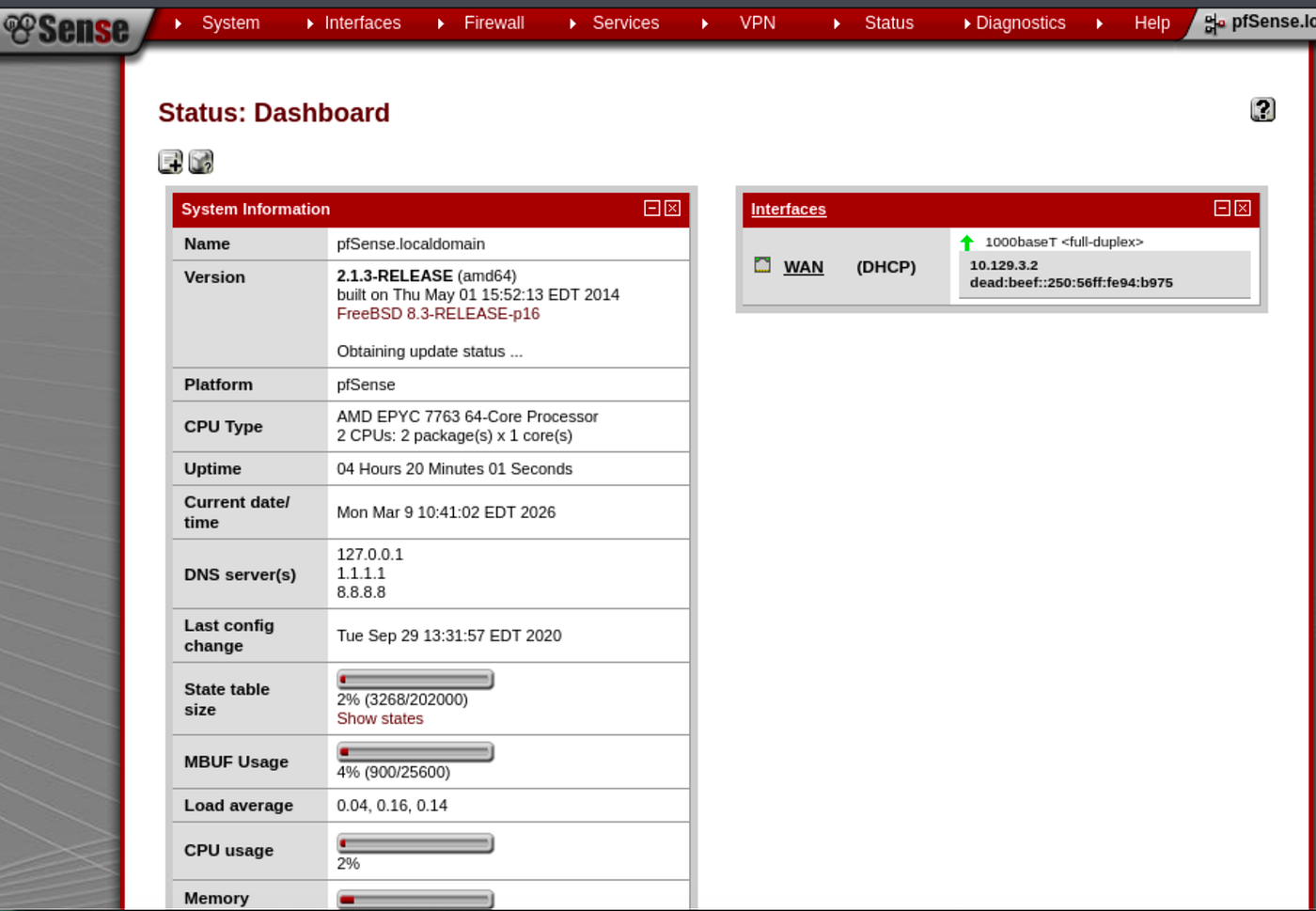Minimize the System Information widget
This screenshot has width=1316, height=911.
click(651, 208)
